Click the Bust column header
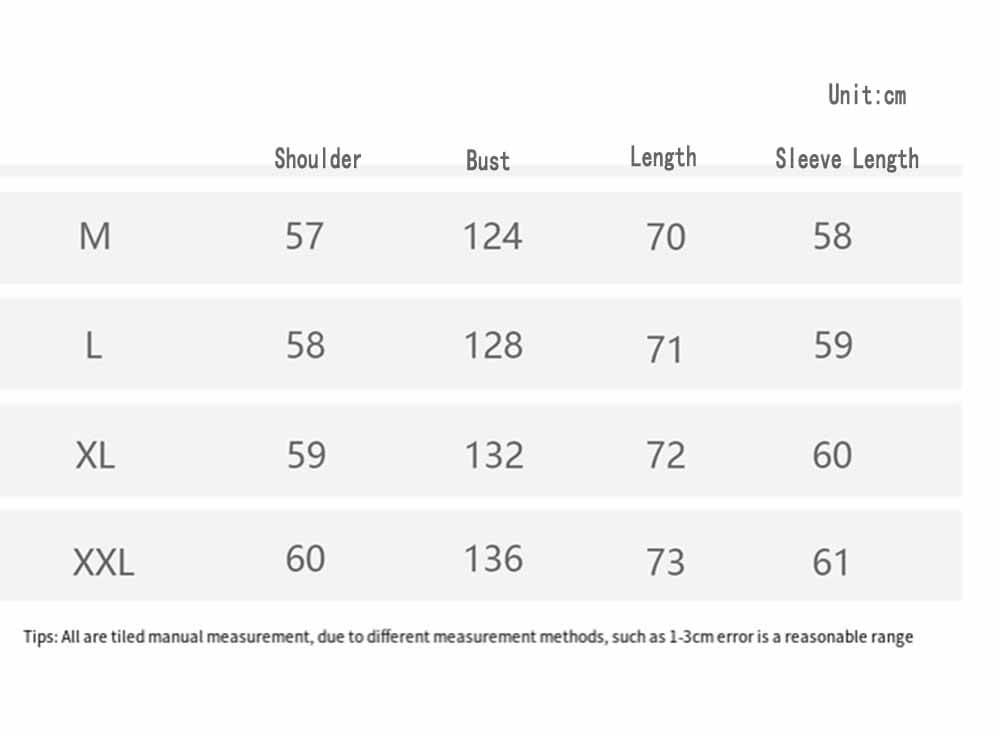 click(488, 160)
